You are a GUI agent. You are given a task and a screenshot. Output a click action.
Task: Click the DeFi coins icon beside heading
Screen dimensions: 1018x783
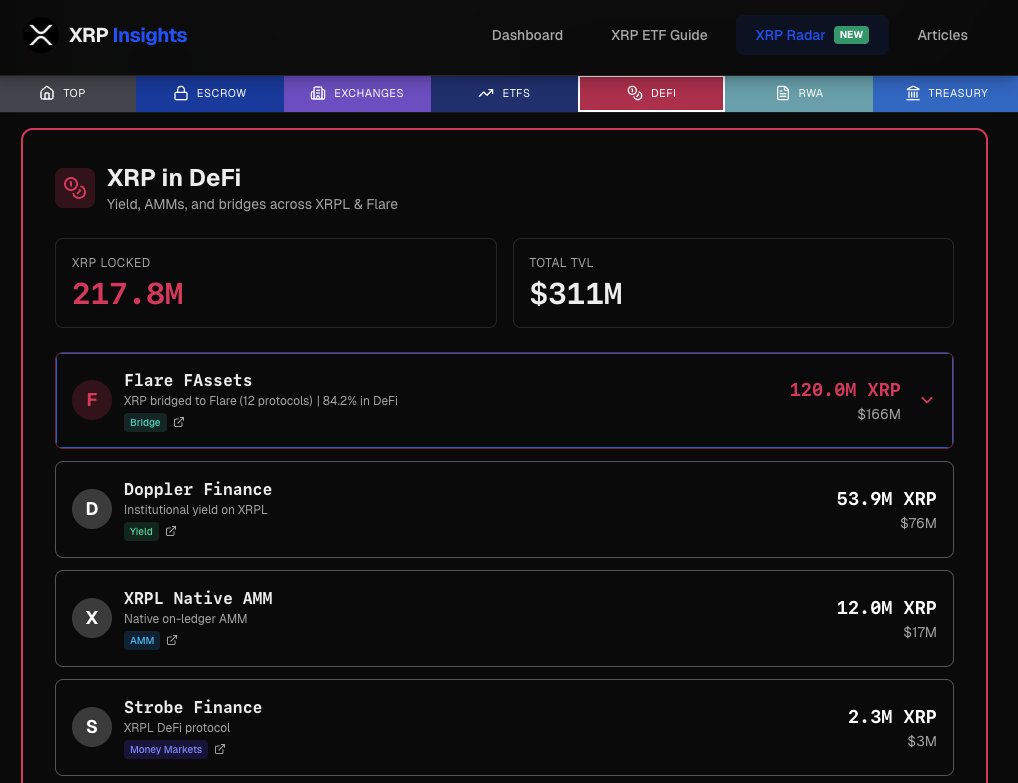pos(75,188)
